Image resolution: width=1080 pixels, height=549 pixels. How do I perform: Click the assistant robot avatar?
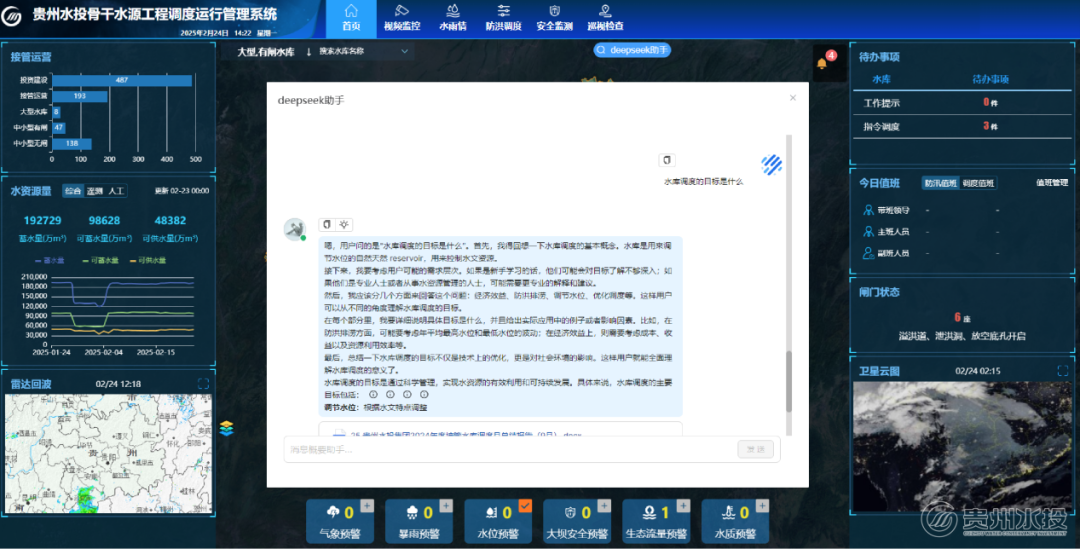point(295,229)
